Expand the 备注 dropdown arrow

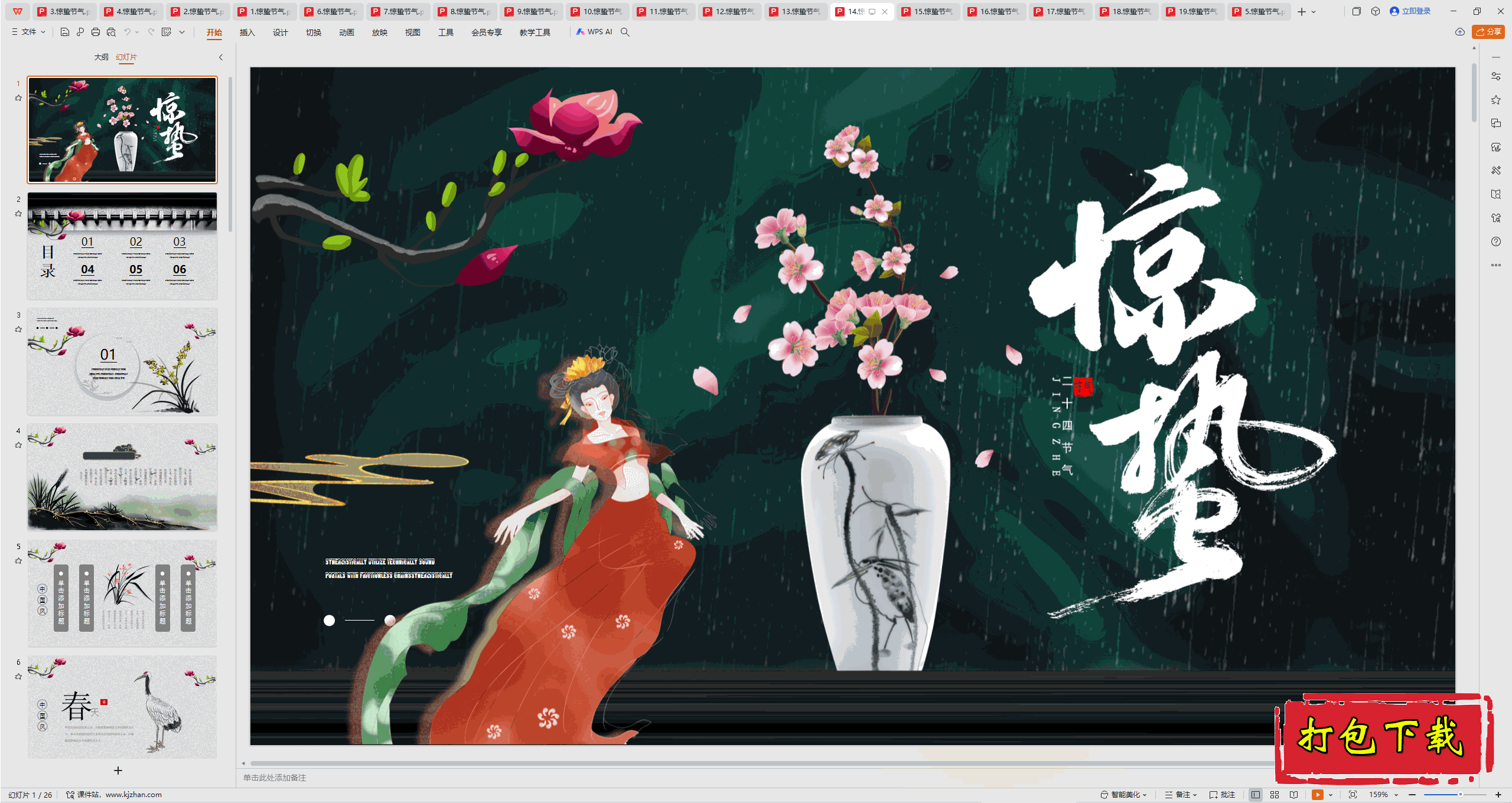click(1195, 795)
